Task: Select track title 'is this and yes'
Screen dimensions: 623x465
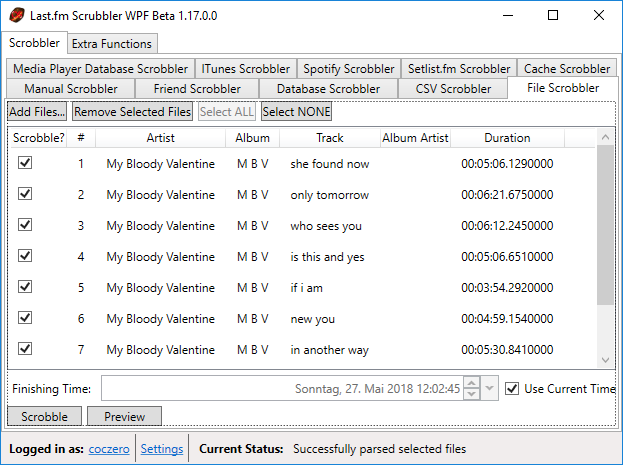Action: [327, 257]
